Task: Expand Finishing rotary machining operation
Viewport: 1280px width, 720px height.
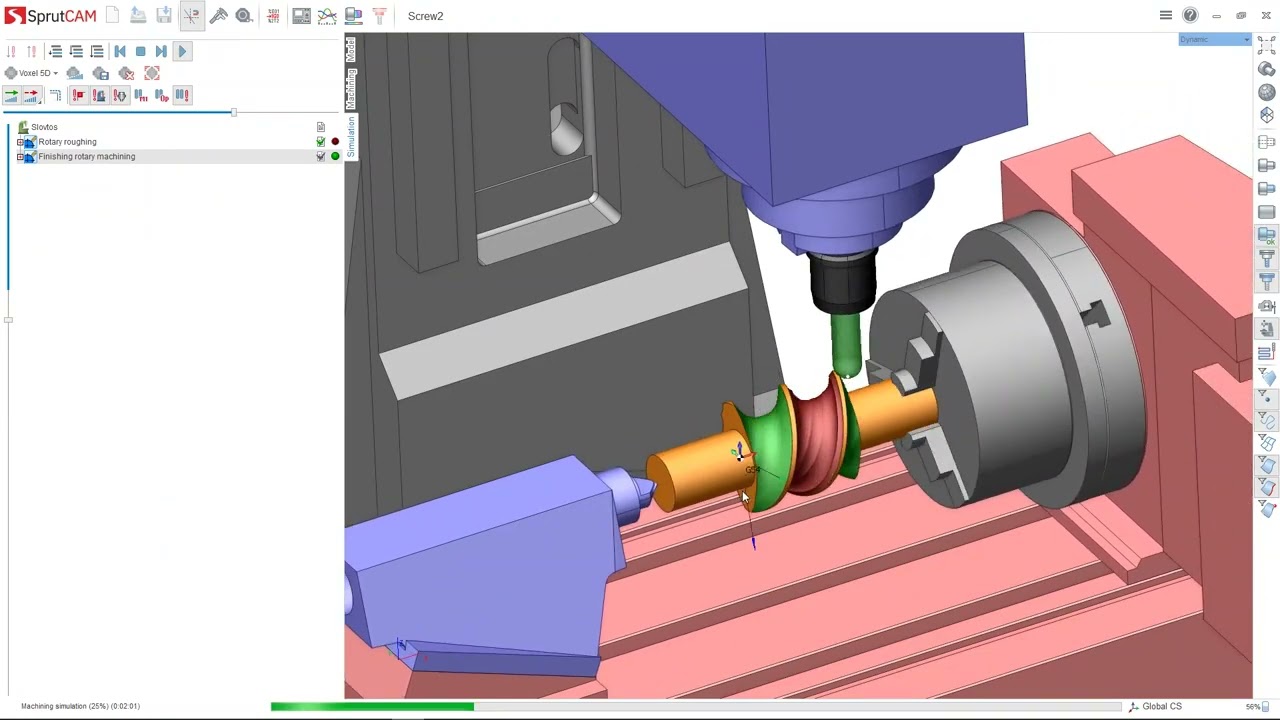Action: pyautogui.click(x=20, y=157)
